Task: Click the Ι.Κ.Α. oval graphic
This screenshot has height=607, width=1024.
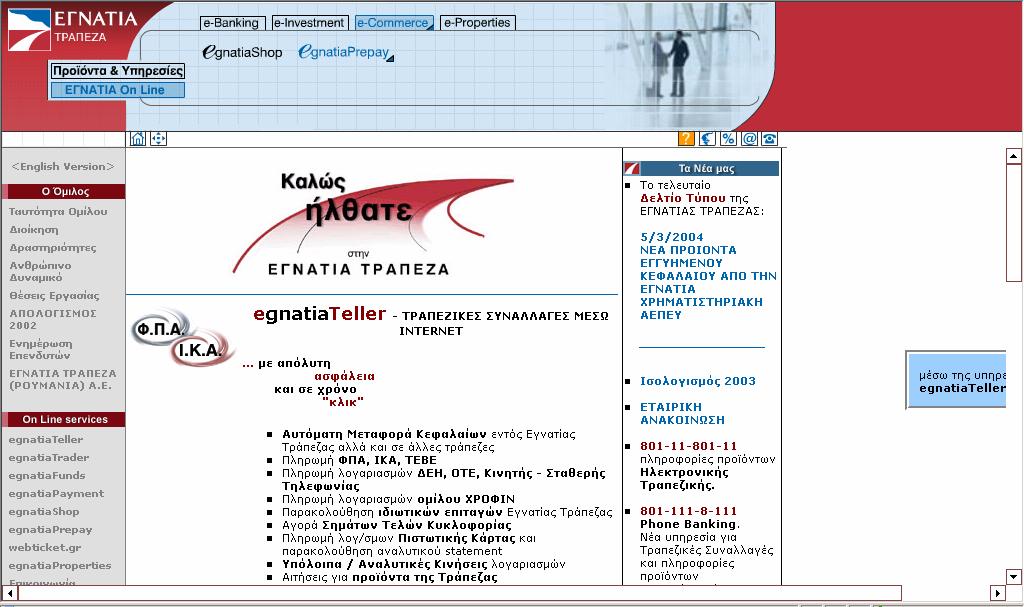Action: click(x=201, y=349)
